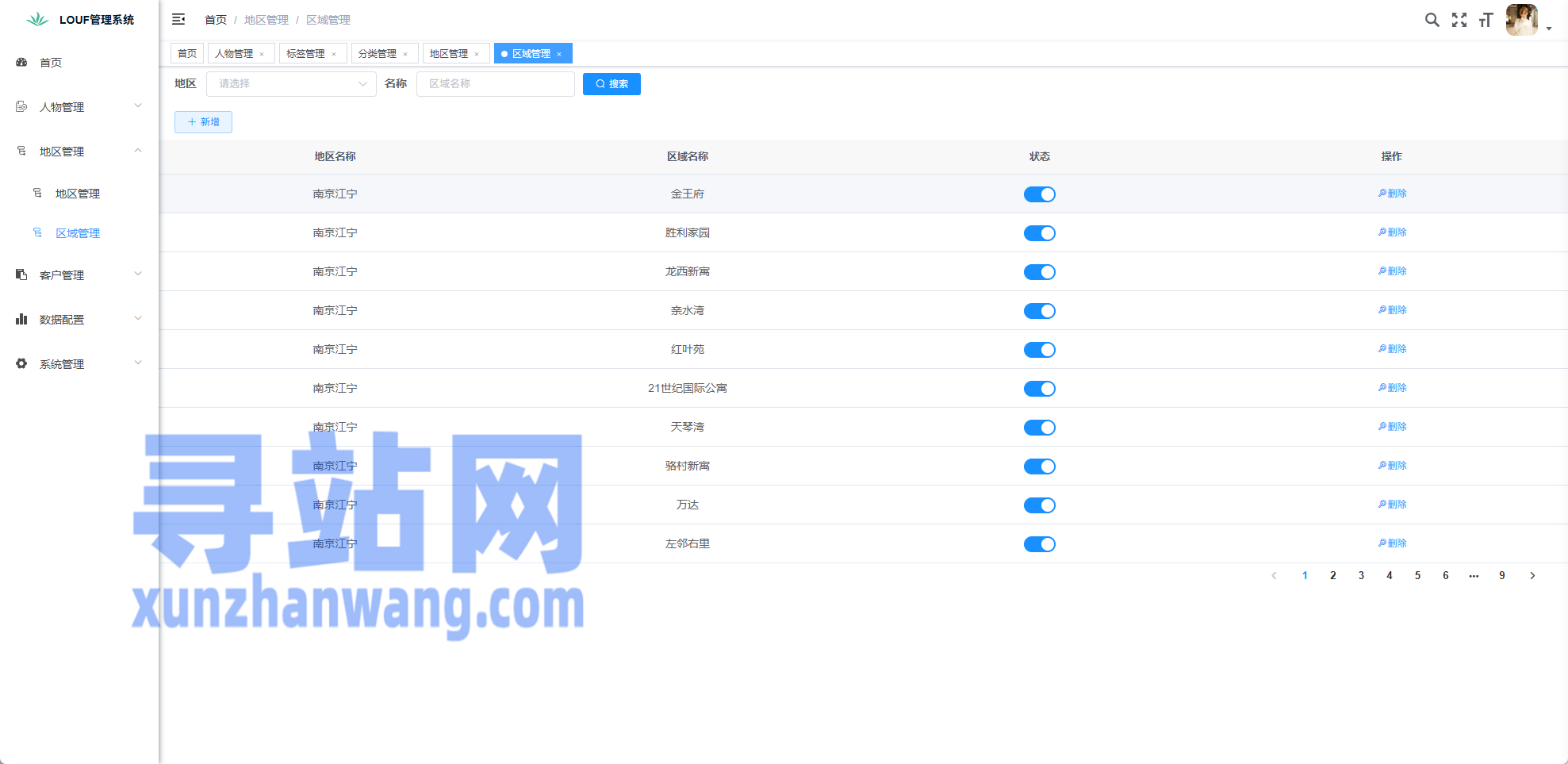Click the 搜索 button

tap(611, 84)
